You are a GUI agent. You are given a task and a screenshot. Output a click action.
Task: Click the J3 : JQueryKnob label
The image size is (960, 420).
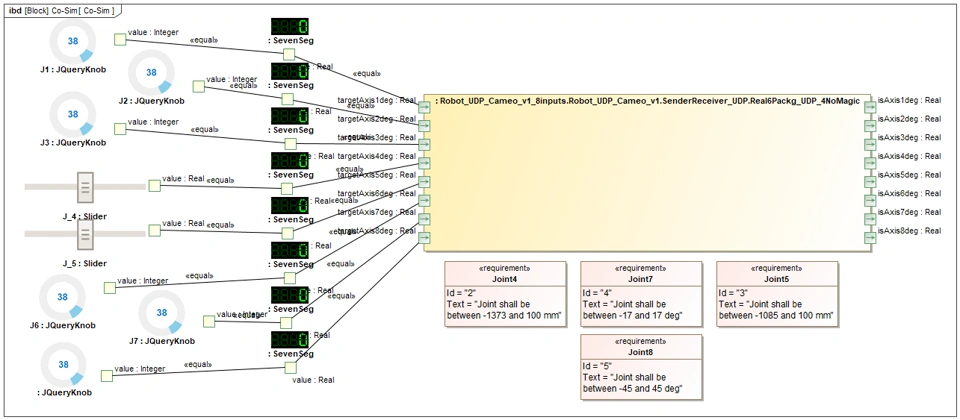click(73, 143)
